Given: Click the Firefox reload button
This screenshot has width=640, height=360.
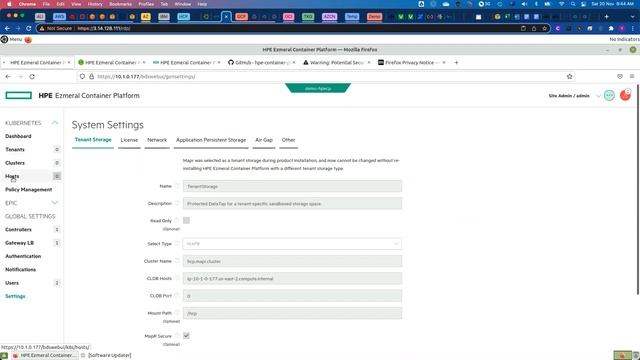Looking at the screenshot, I should [x=32, y=76].
